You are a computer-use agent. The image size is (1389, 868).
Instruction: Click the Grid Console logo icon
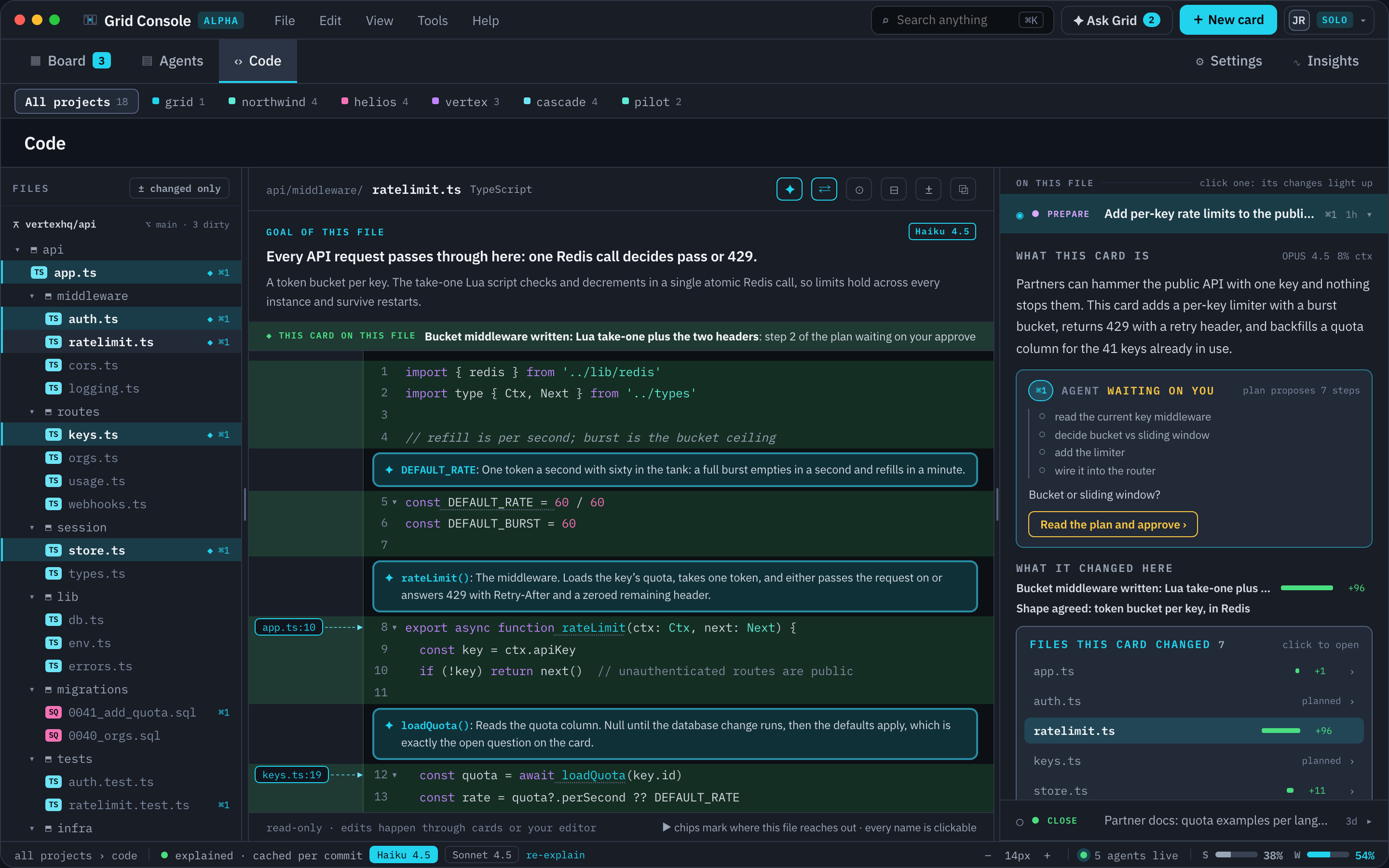point(90,20)
